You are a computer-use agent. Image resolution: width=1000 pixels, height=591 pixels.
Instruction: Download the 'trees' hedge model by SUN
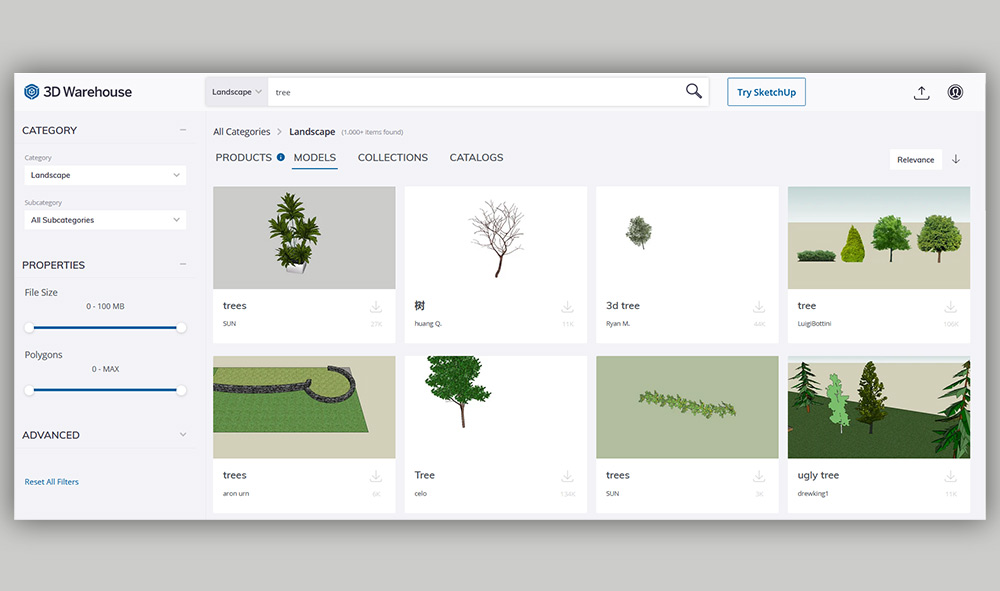(758, 476)
